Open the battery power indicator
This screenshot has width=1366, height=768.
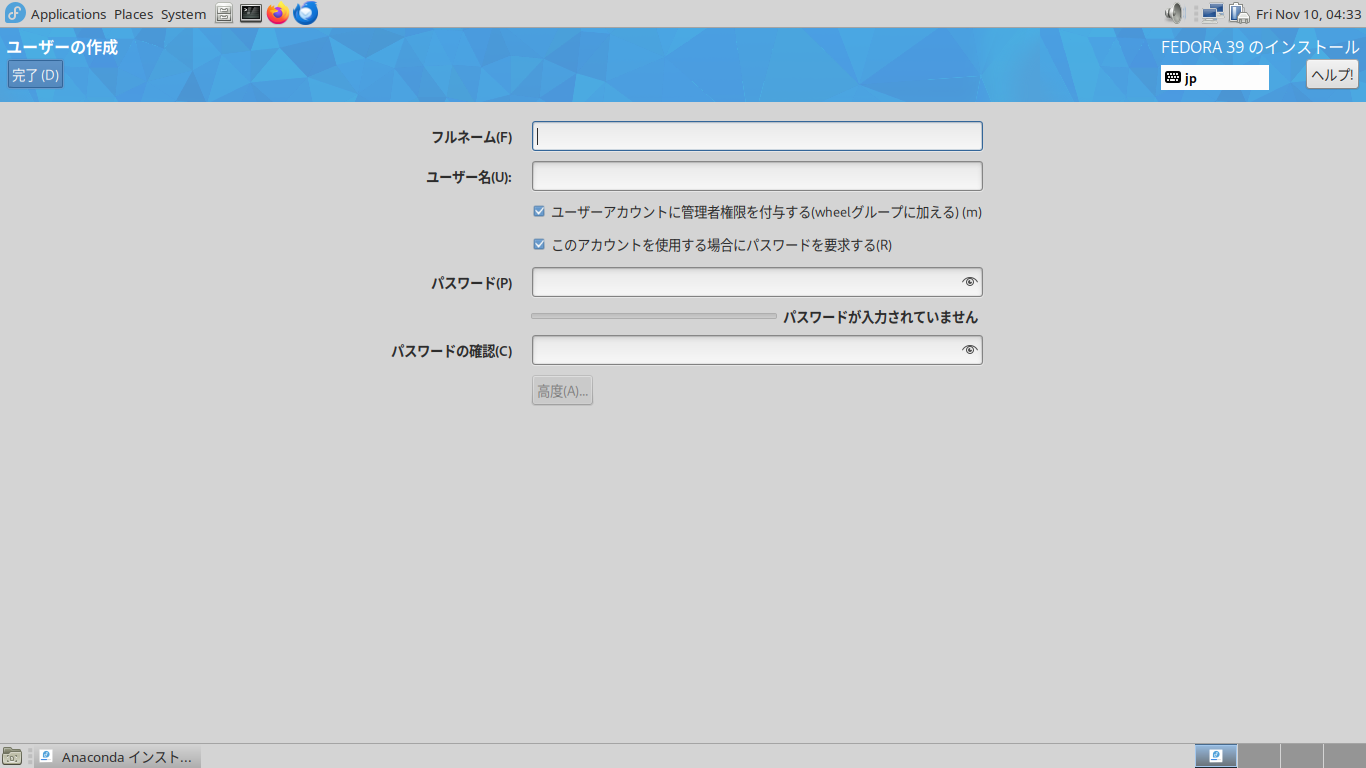[1240, 14]
